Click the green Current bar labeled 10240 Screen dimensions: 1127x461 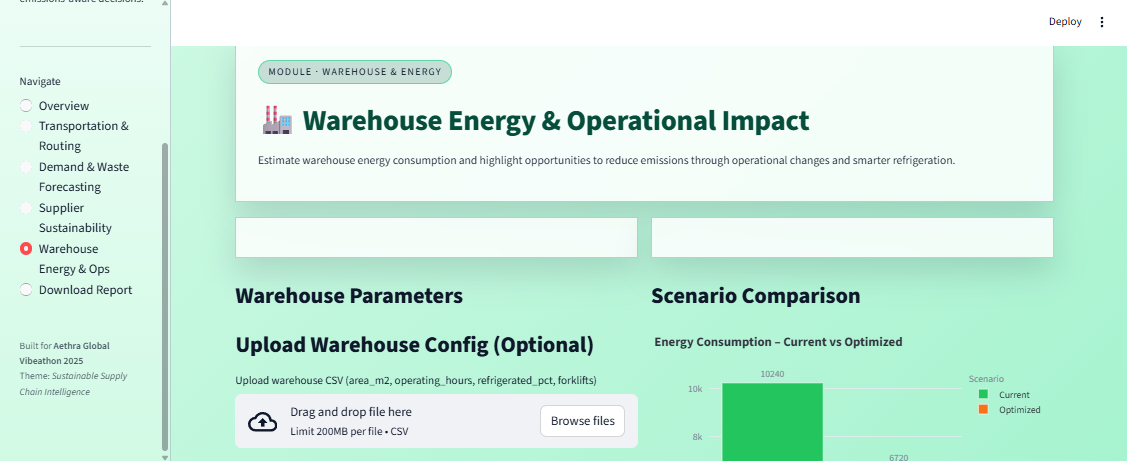(x=772, y=421)
